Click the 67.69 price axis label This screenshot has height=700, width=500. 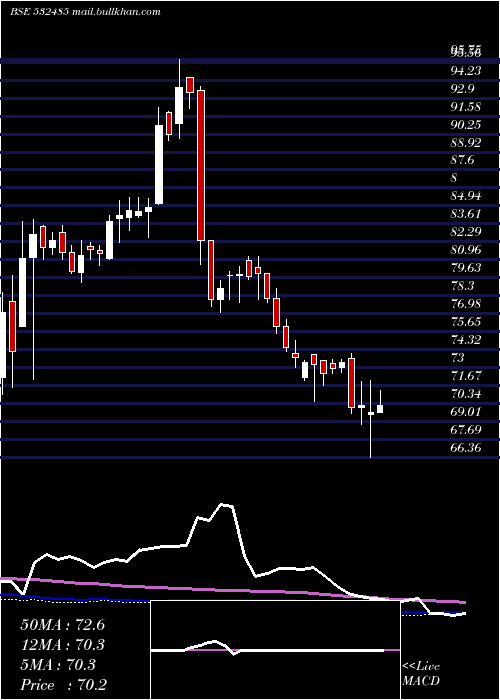(466, 429)
